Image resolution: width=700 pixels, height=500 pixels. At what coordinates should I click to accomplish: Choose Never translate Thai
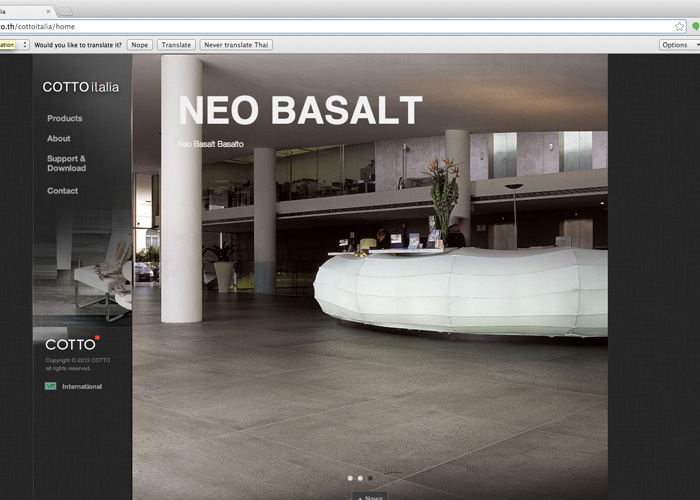236,45
